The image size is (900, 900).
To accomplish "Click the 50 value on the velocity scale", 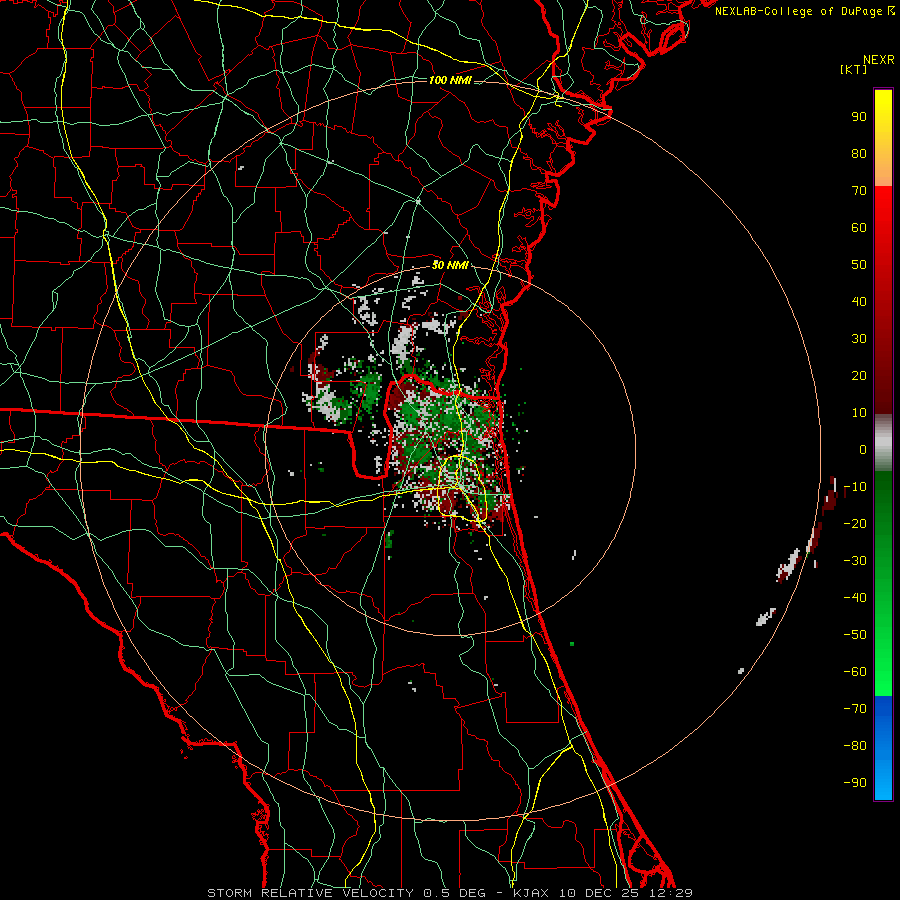I will coord(859,265).
